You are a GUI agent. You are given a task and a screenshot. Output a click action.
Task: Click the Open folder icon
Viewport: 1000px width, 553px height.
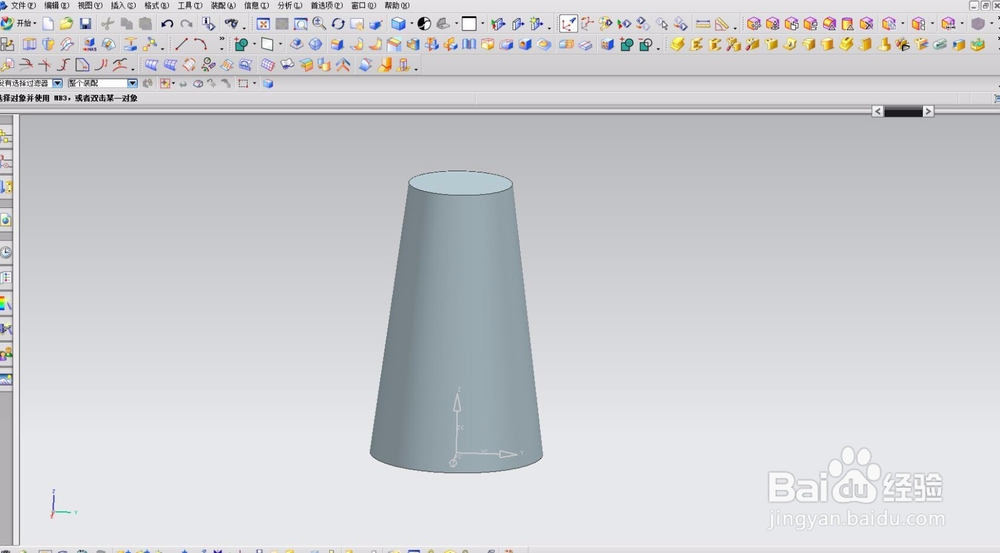(x=66, y=24)
